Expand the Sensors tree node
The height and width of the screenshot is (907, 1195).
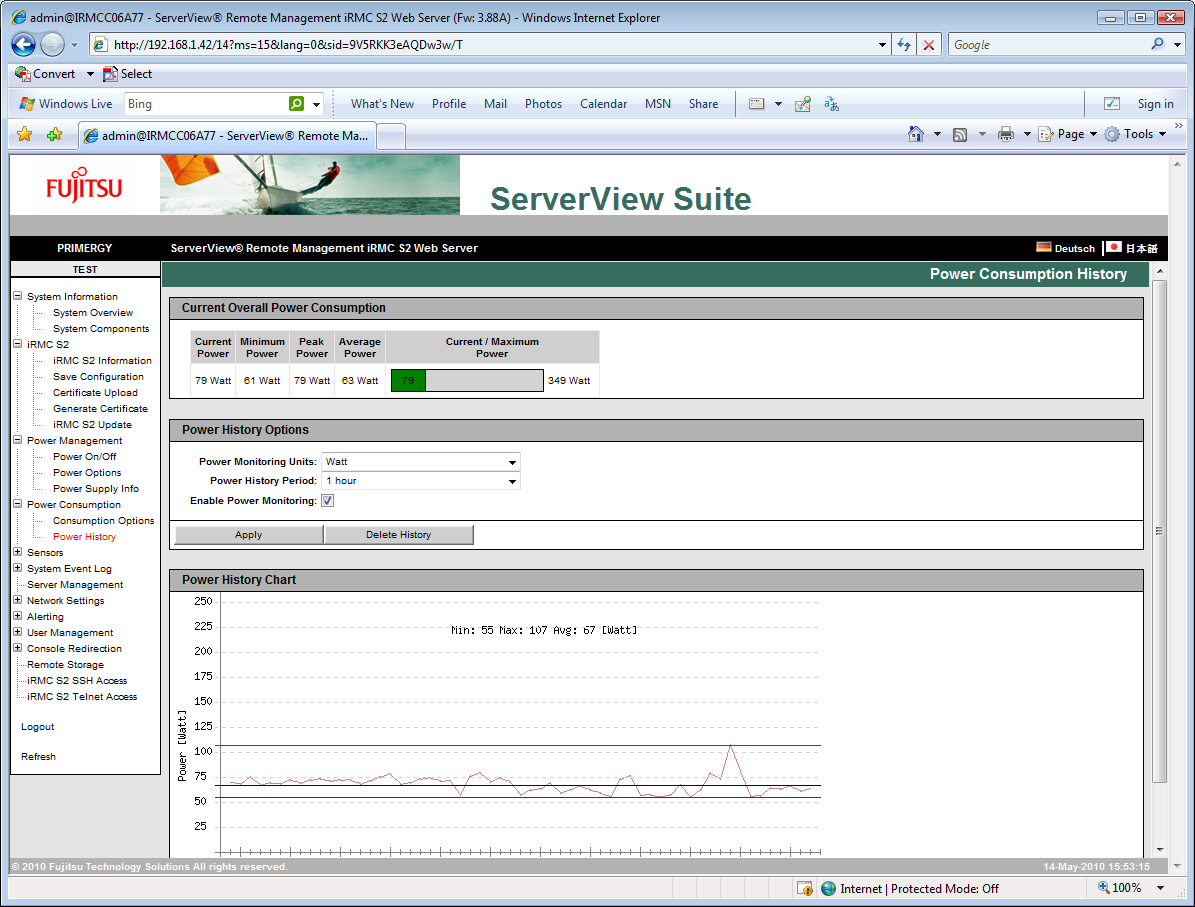pos(18,552)
